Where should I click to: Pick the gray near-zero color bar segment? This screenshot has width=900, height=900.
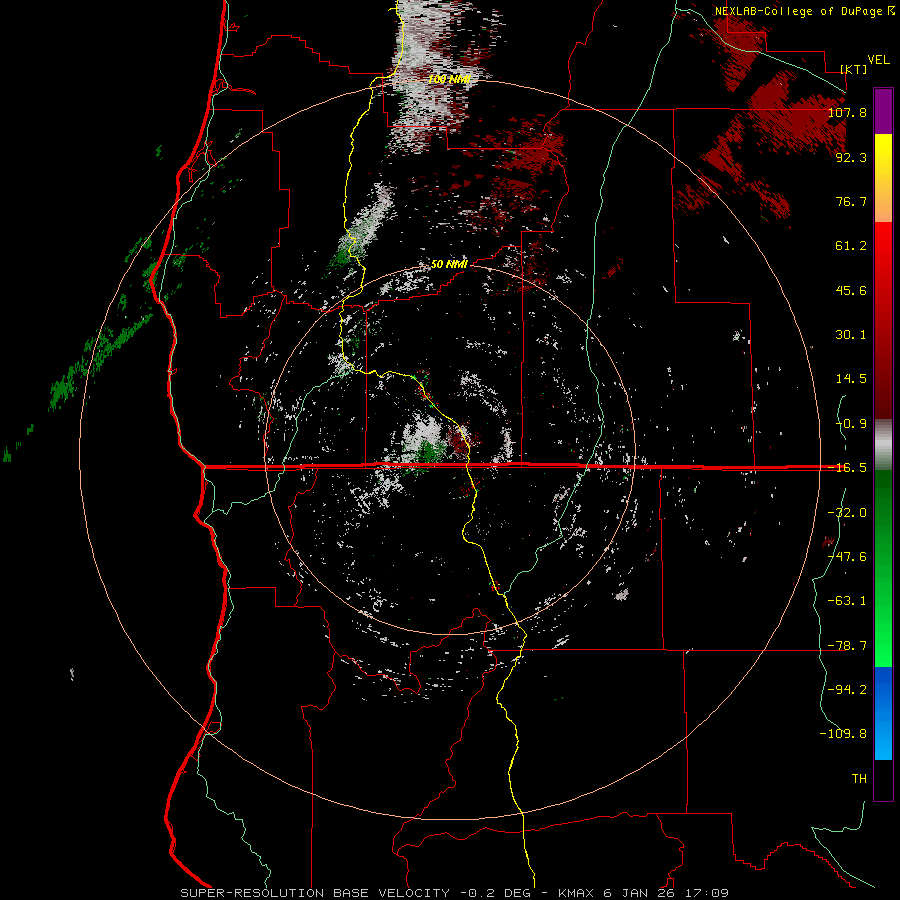(x=883, y=445)
